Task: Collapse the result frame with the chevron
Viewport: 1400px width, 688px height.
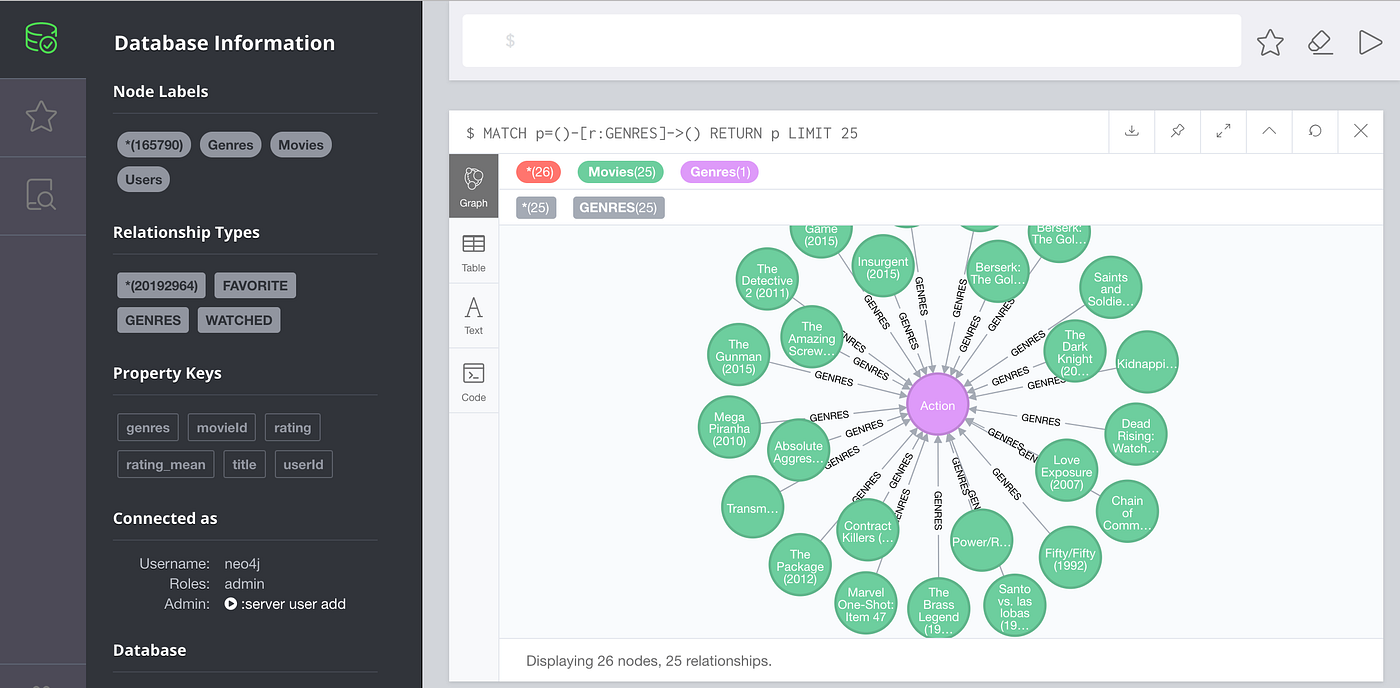Action: [x=1269, y=131]
